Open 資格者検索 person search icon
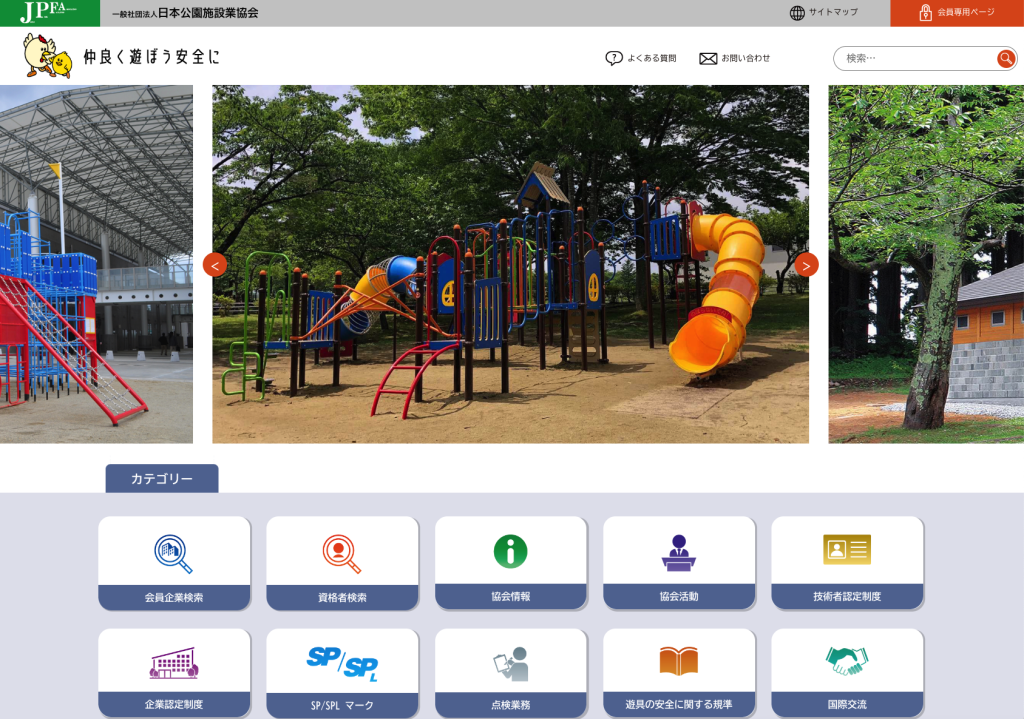 [342, 553]
